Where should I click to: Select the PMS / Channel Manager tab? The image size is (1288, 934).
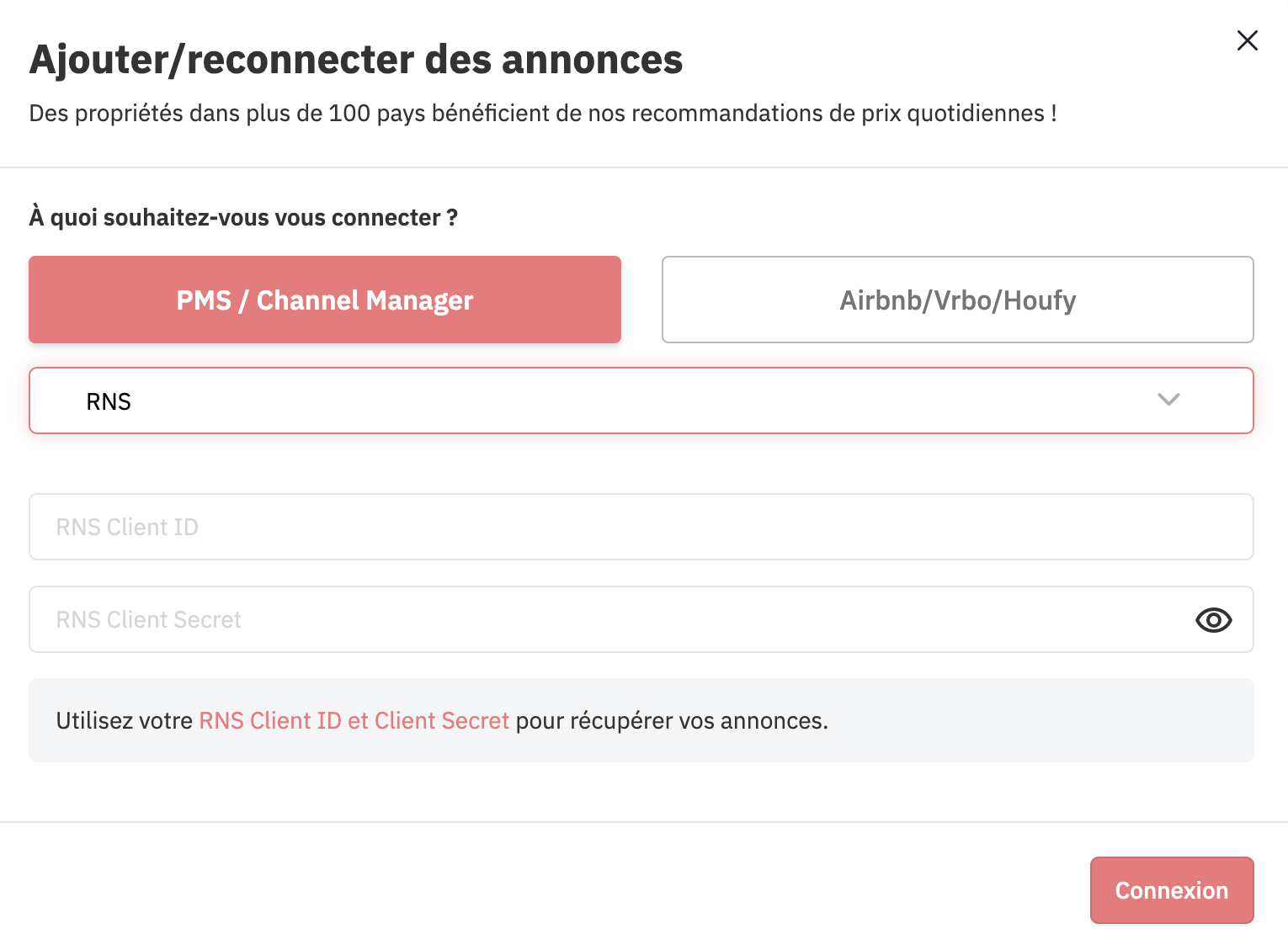tap(325, 300)
